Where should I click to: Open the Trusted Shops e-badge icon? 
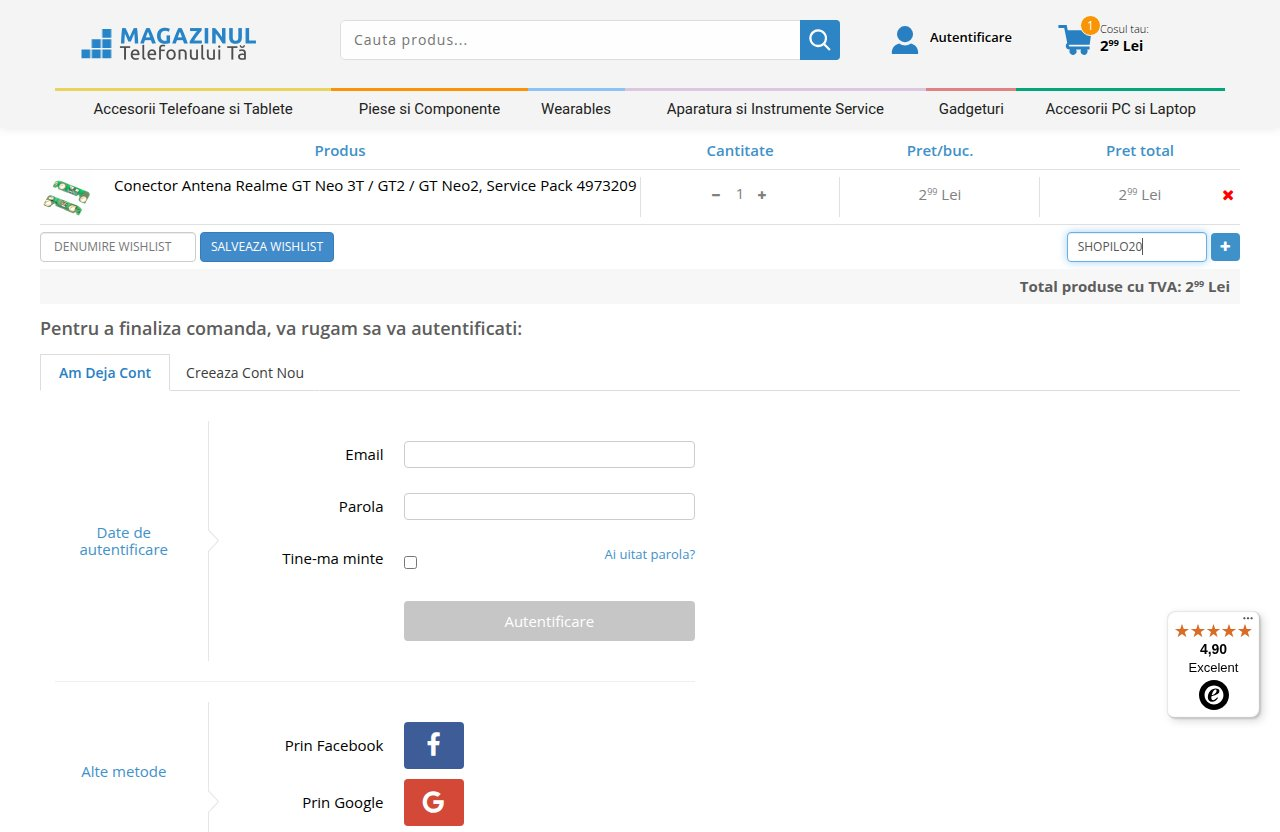pos(1214,694)
